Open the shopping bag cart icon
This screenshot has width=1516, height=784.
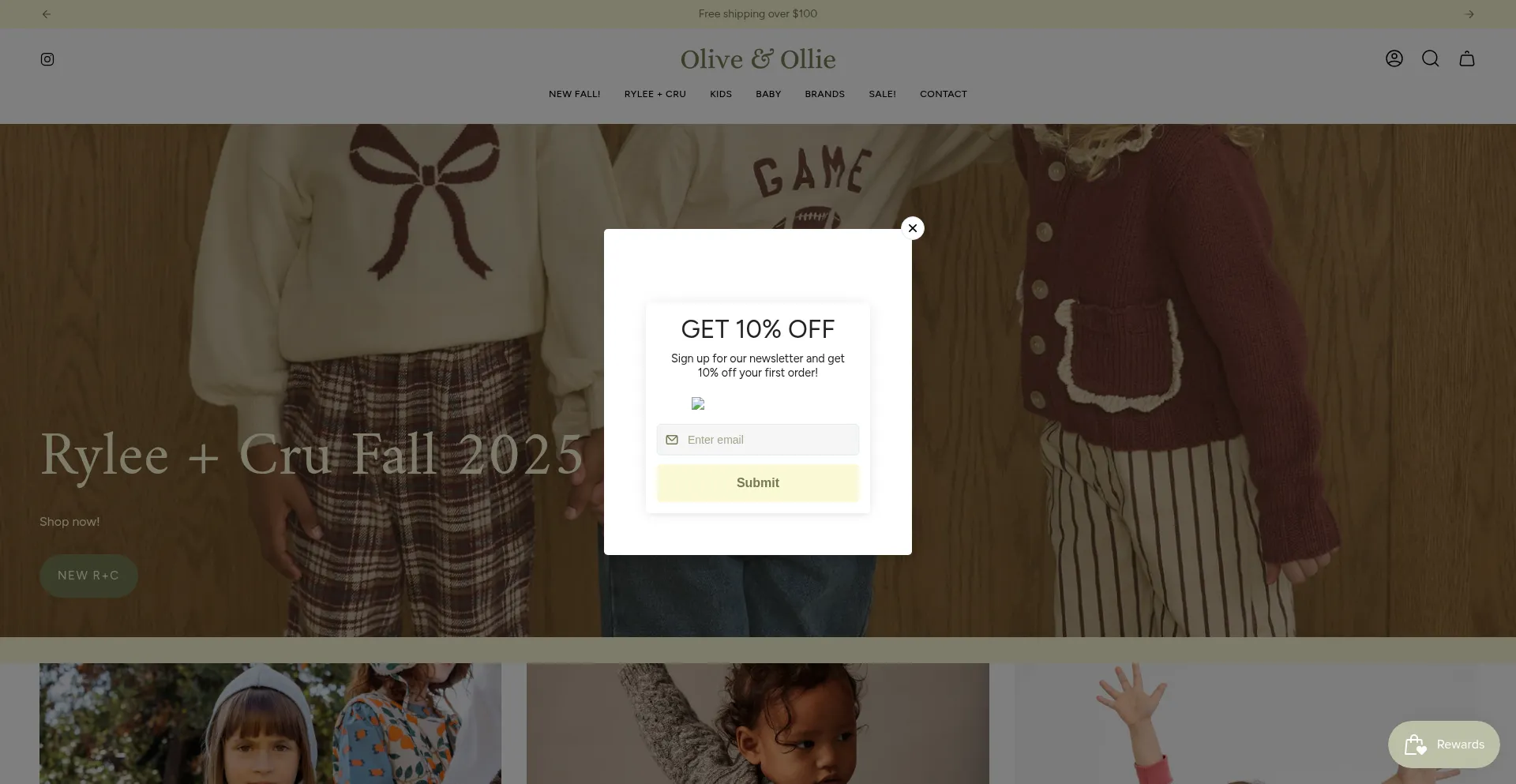point(1467,58)
